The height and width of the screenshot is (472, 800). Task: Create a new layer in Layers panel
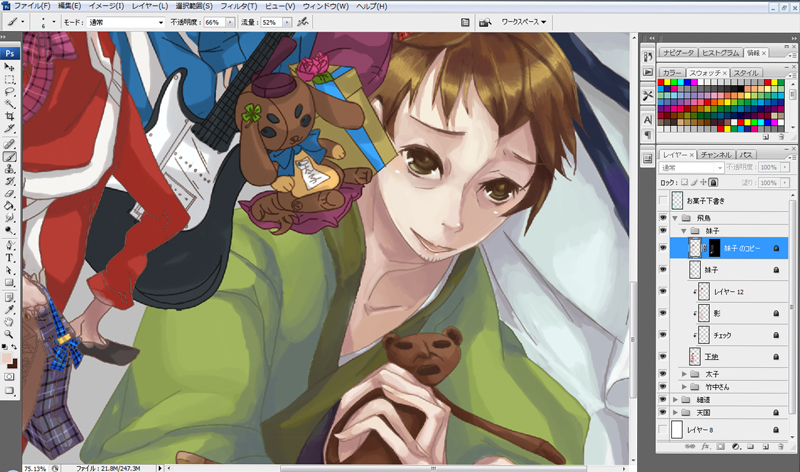[x=766, y=446]
